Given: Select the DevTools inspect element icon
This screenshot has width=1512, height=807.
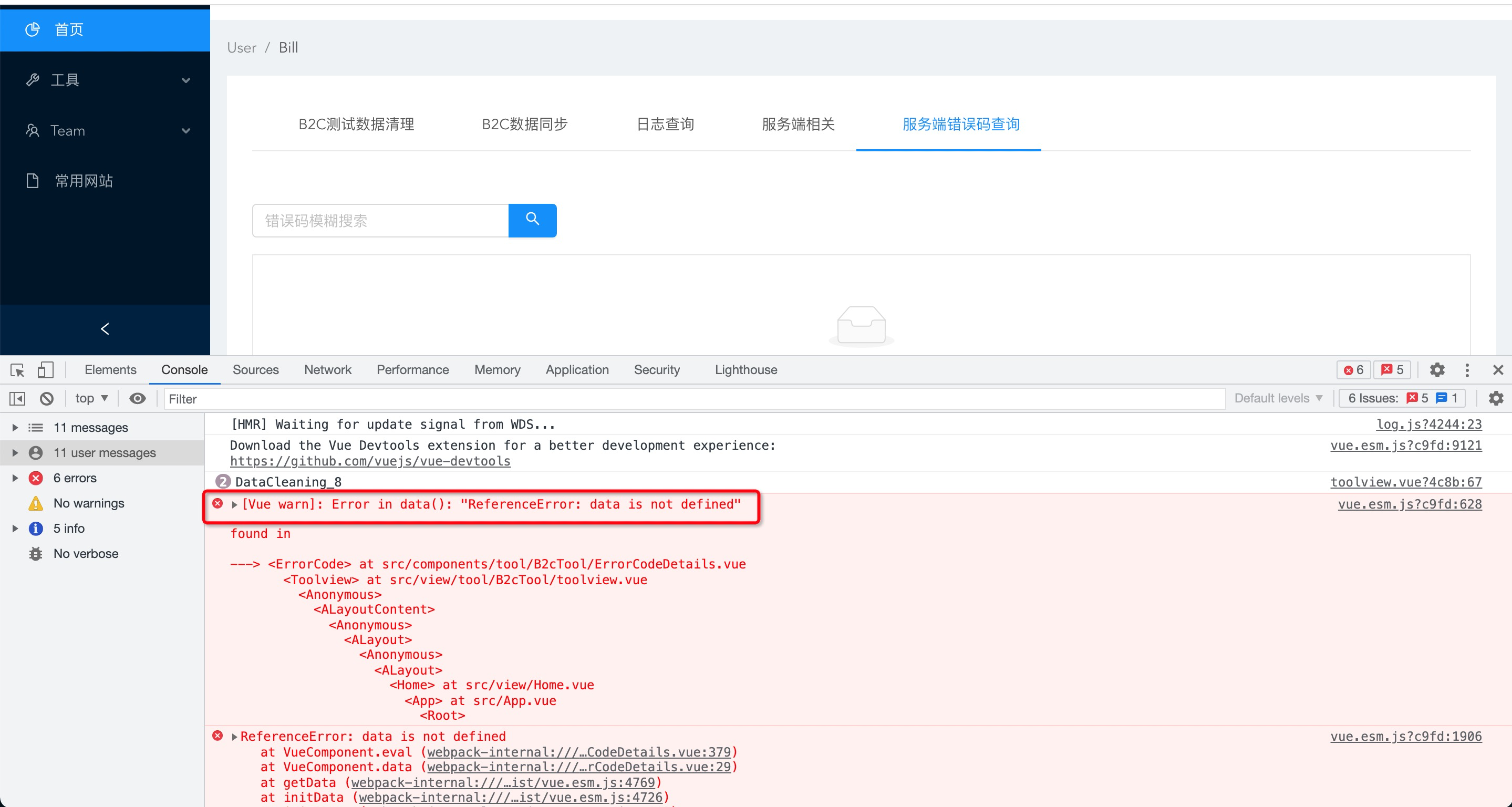Looking at the screenshot, I should tap(17, 370).
